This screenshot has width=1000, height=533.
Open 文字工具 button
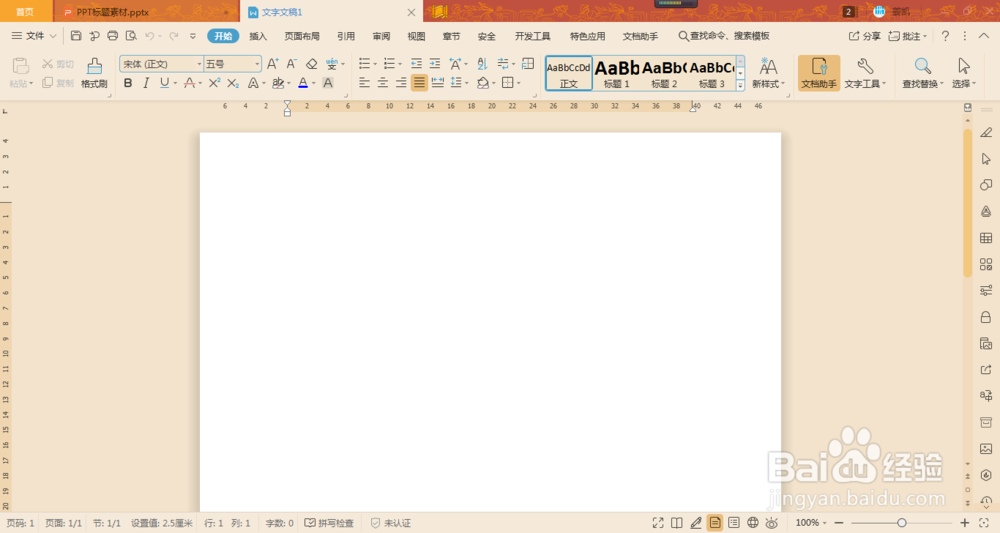pos(865,73)
